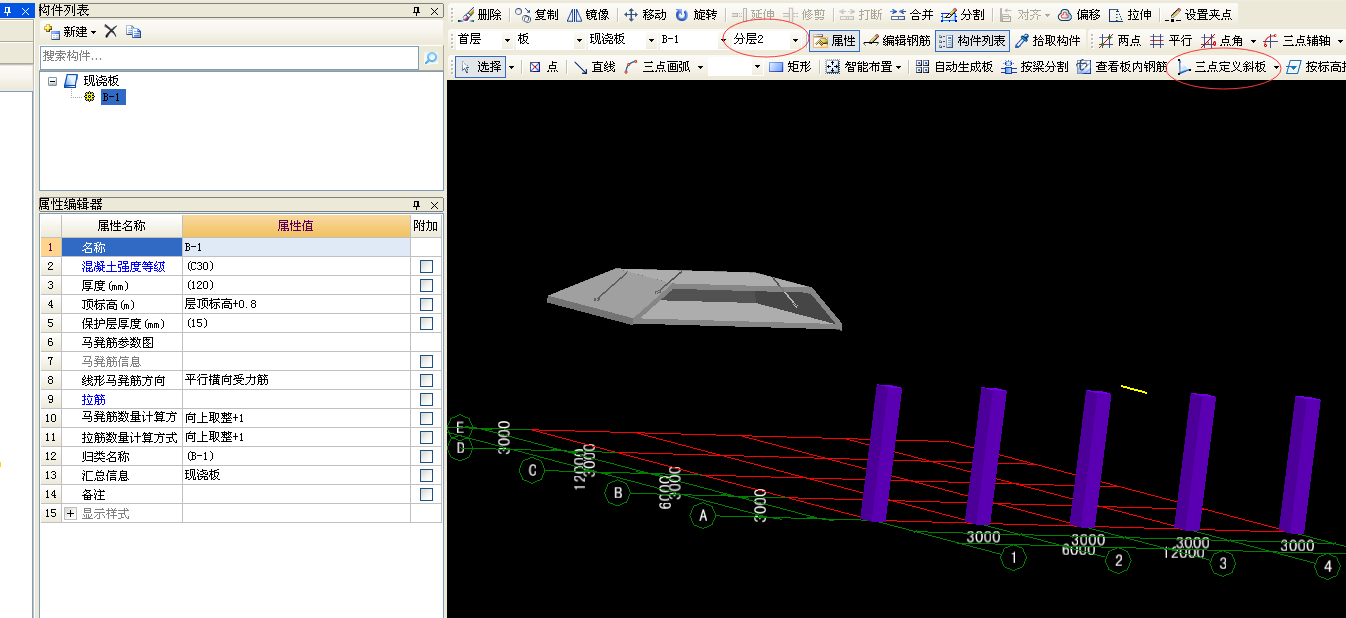Image resolution: width=1346 pixels, height=618 pixels.
Task: Click 顶标高 value 层顶标高+0.8
Action: (x=296, y=304)
